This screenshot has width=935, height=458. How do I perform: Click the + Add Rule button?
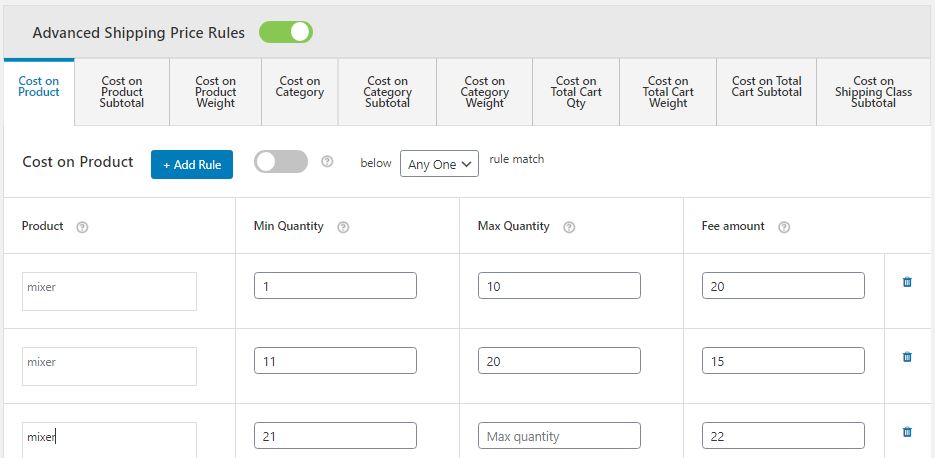192,165
